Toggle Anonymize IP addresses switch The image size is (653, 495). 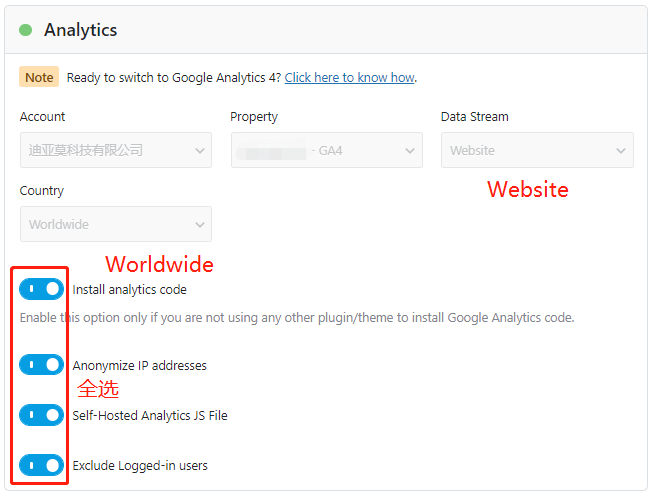42,365
